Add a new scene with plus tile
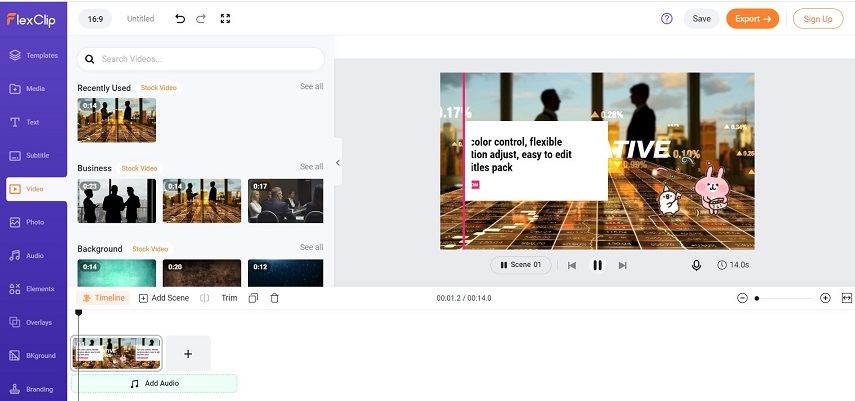Viewport: 855px width, 401px height. [188, 354]
